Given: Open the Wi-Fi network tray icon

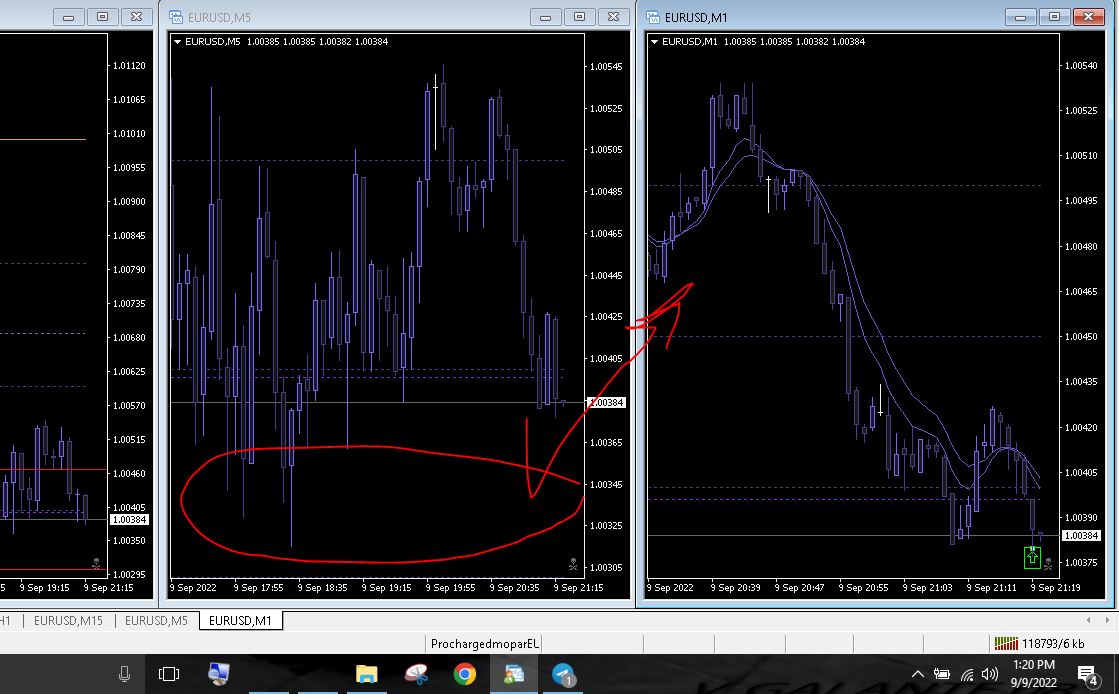Looking at the screenshot, I should (x=967, y=674).
